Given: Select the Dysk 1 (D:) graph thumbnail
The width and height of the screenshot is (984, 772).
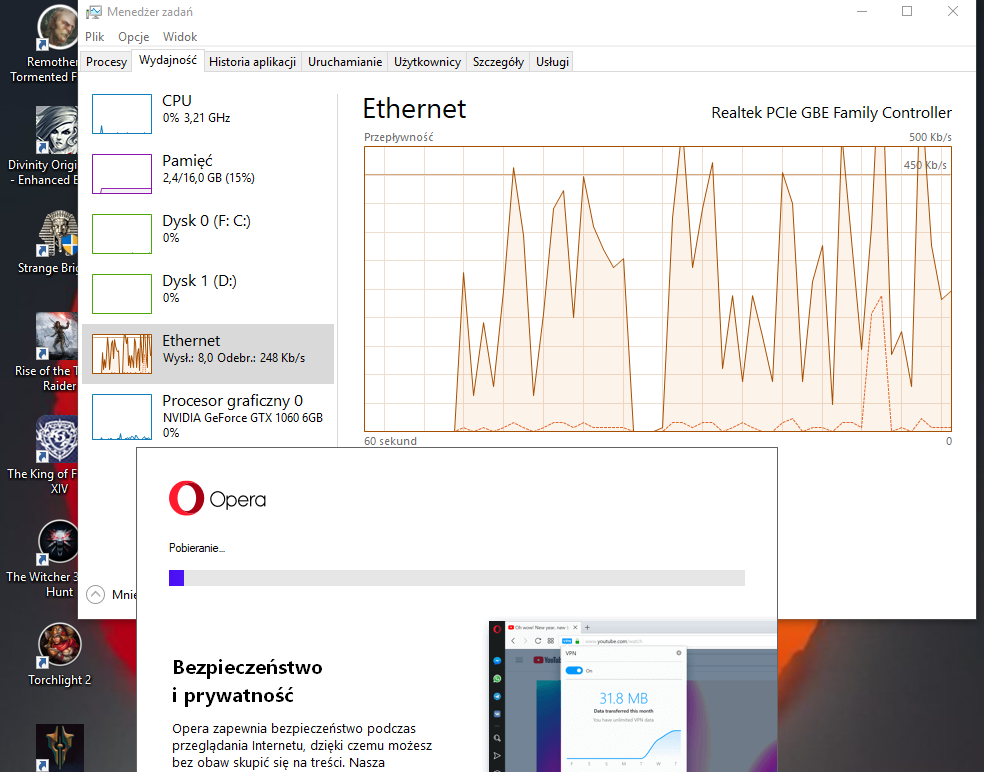Looking at the screenshot, I should [122, 294].
